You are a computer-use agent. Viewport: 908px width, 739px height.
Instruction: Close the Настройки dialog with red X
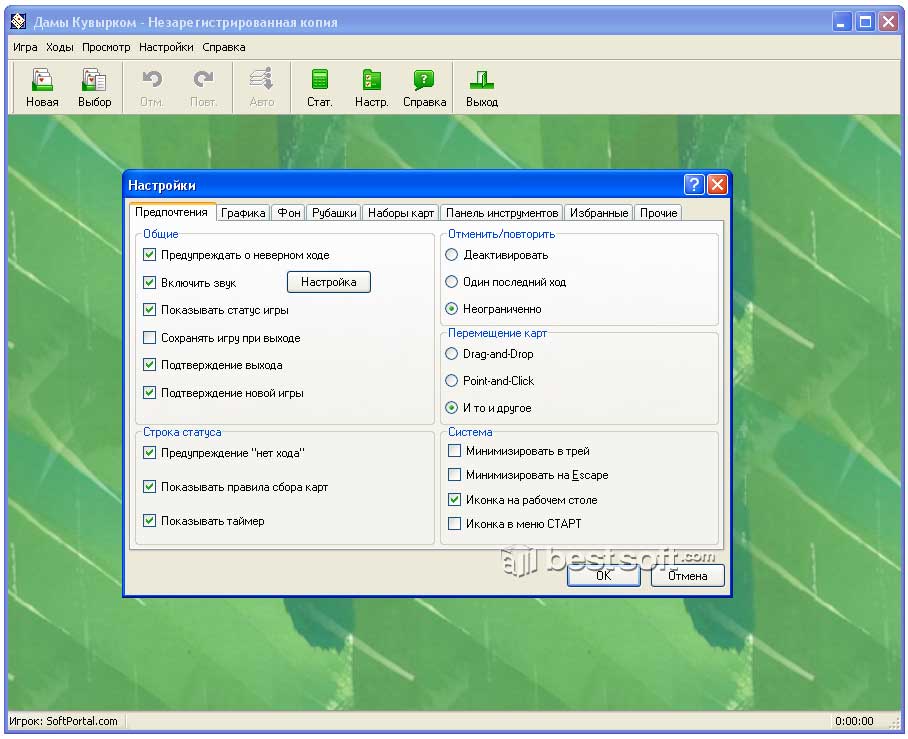(717, 185)
